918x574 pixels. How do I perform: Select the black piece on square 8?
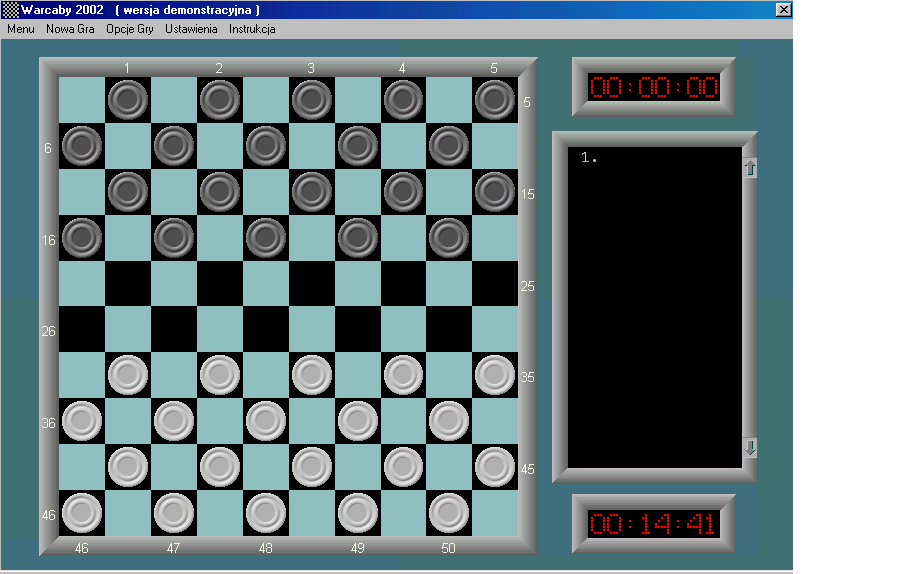[266, 146]
